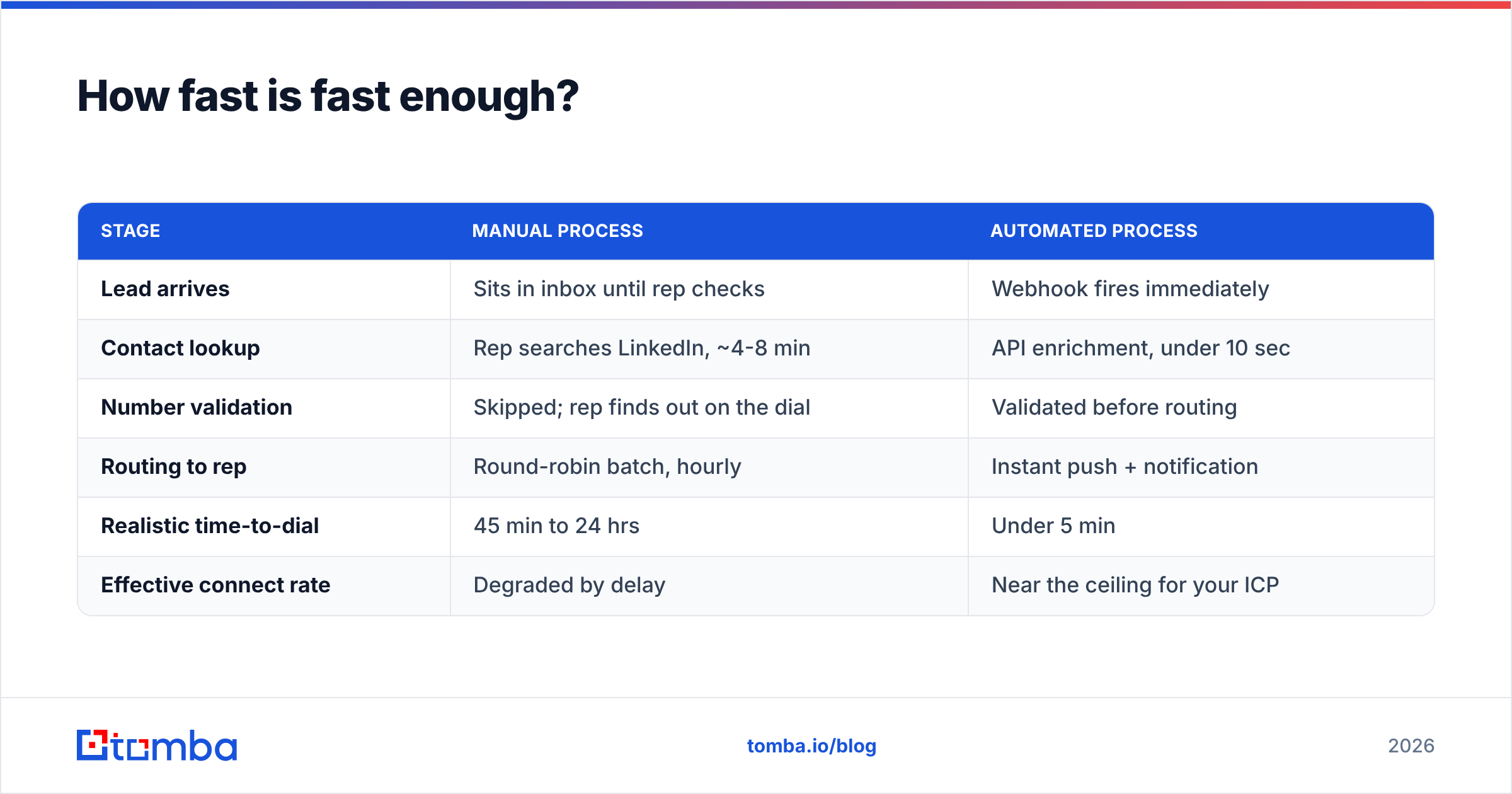
Task: Click 'Near the ceiling for your ICP'
Action: (x=1135, y=585)
